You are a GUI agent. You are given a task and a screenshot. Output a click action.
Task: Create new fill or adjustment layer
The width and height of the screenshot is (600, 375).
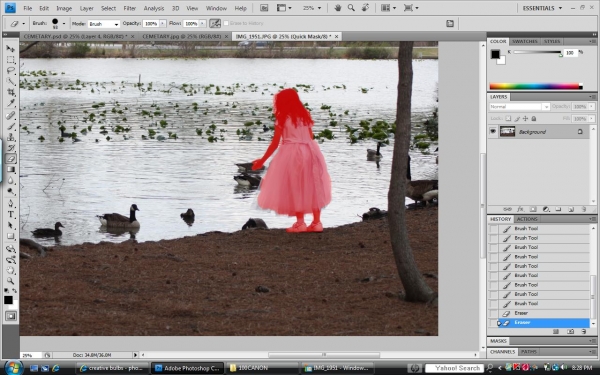[546, 209]
